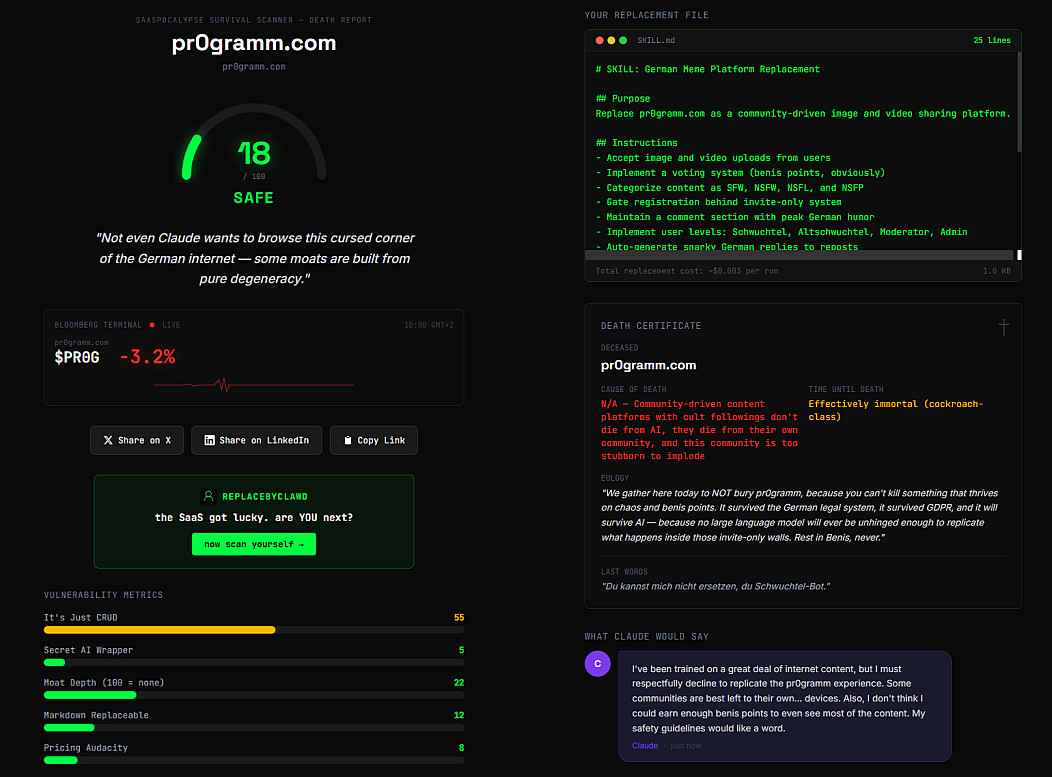The width and height of the screenshot is (1052, 777).
Task: Click the Copy Link button
Action: [373, 440]
